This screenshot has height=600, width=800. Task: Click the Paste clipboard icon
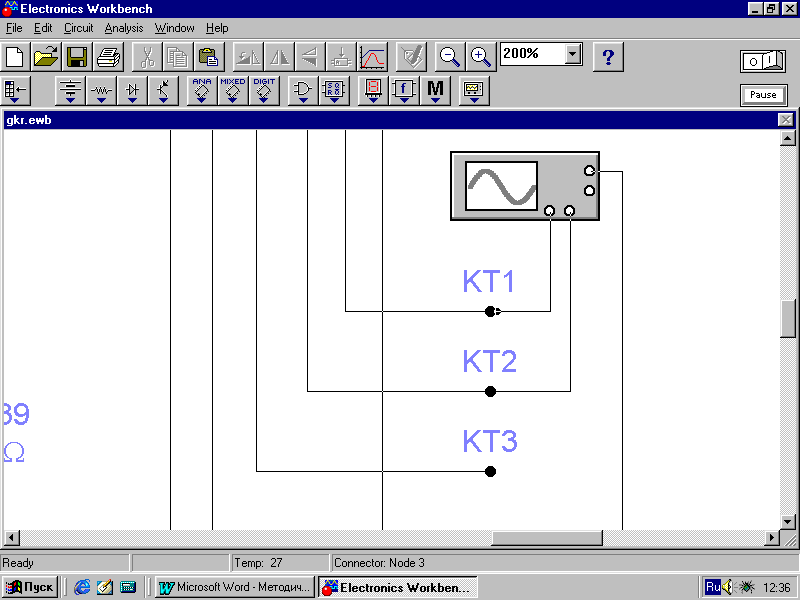[x=209, y=57]
